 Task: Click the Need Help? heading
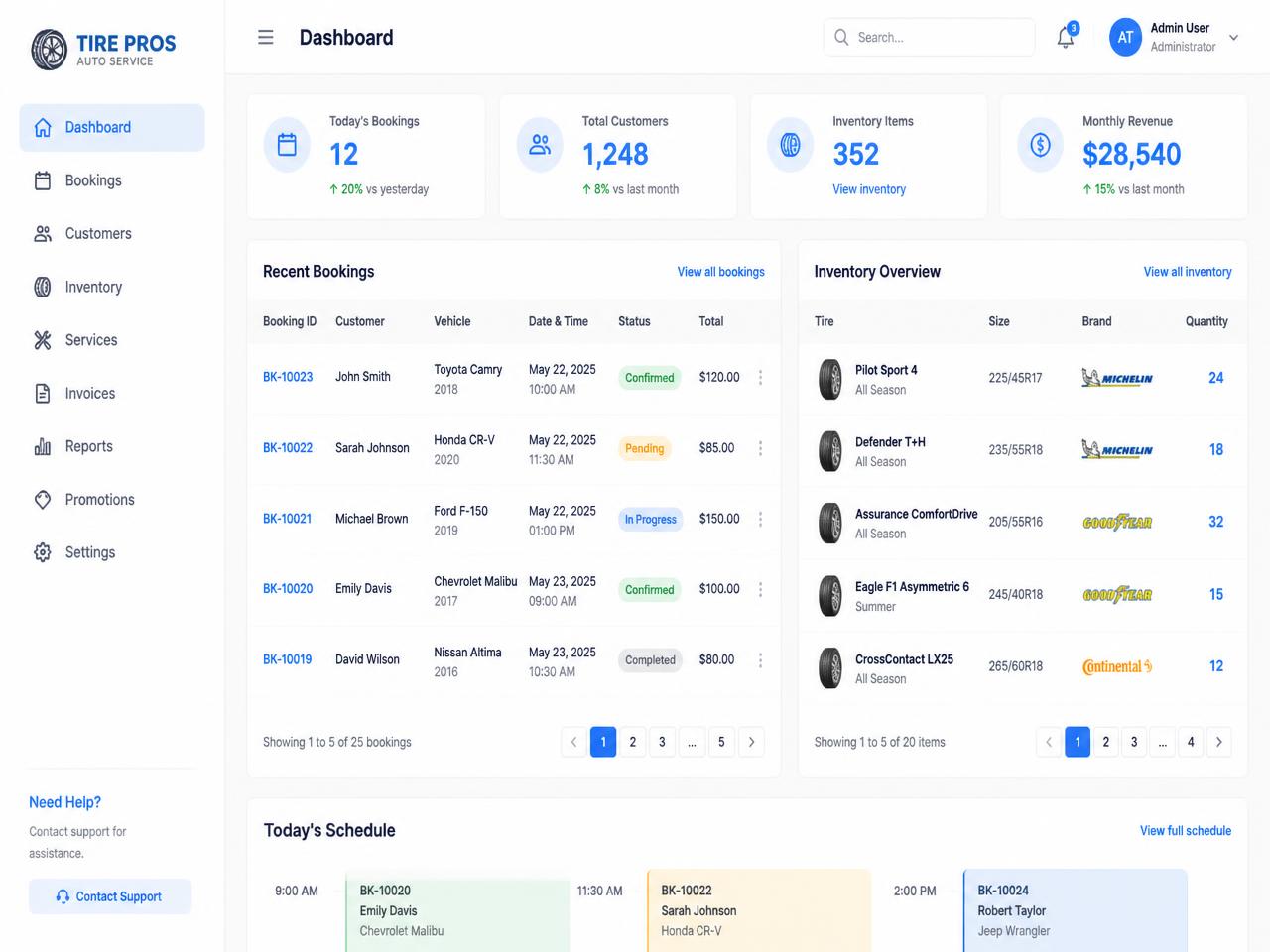64,802
